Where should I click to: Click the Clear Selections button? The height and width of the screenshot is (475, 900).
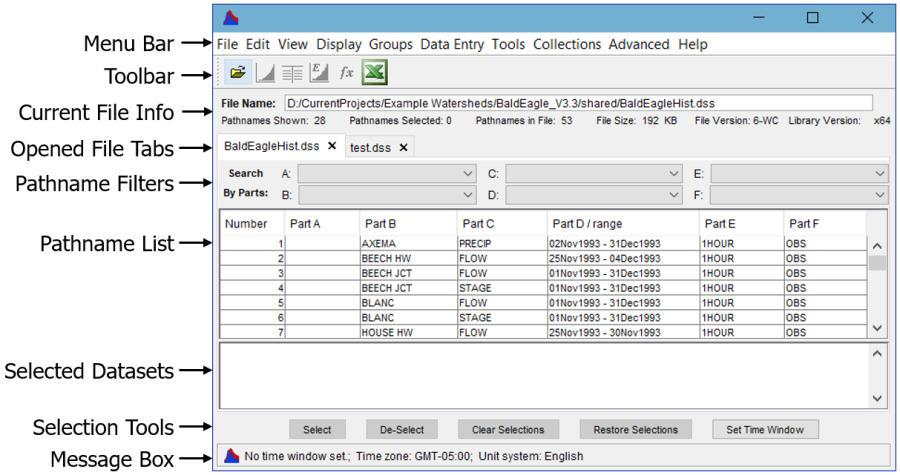click(508, 430)
